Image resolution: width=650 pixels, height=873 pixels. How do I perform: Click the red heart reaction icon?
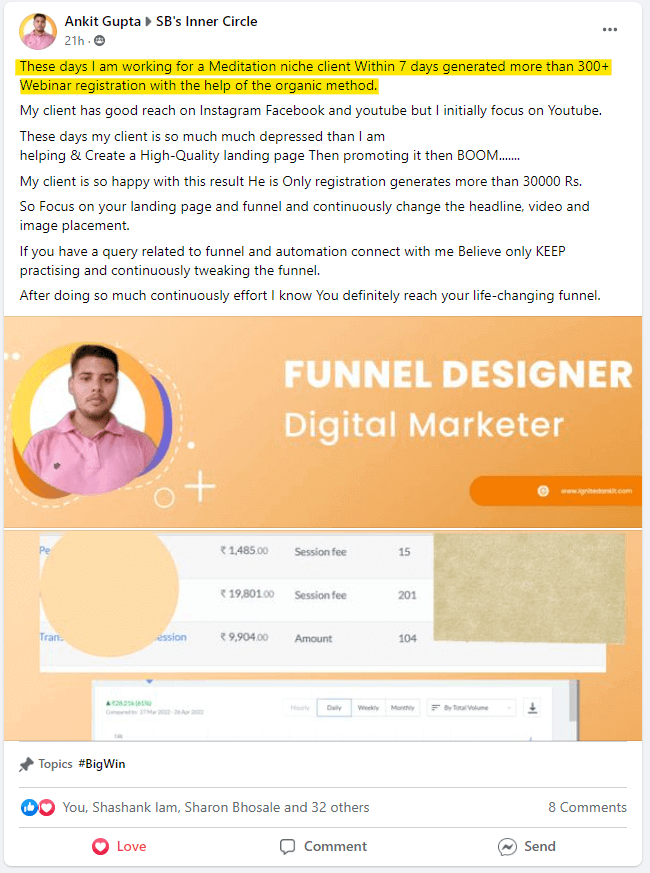point(47,807)
